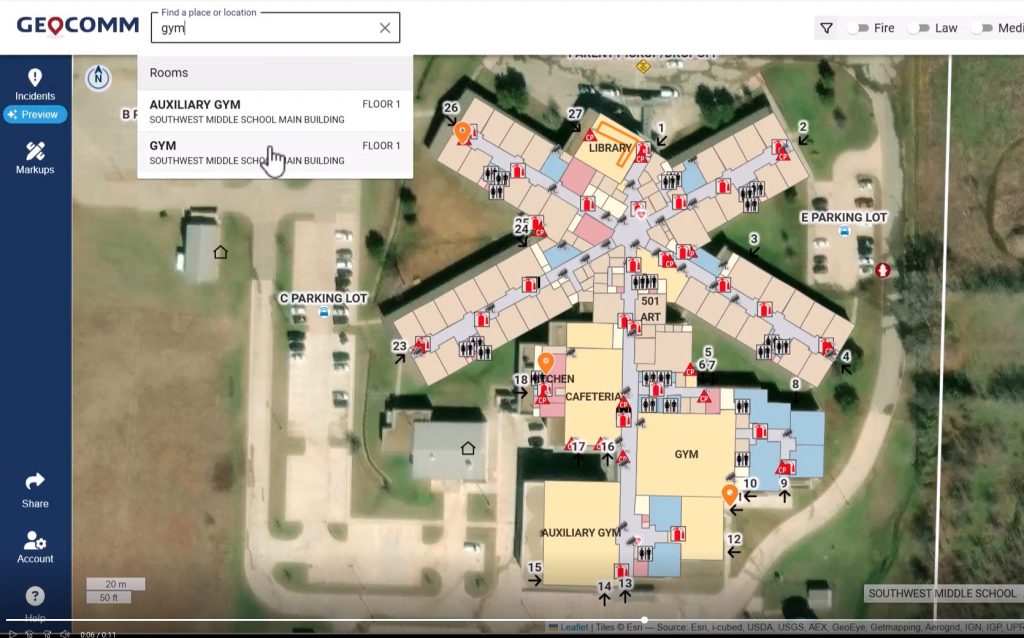Click the E PARKING LOT label
The height and width of the screenshot is (638, 1024).
[x=844, y=217]
